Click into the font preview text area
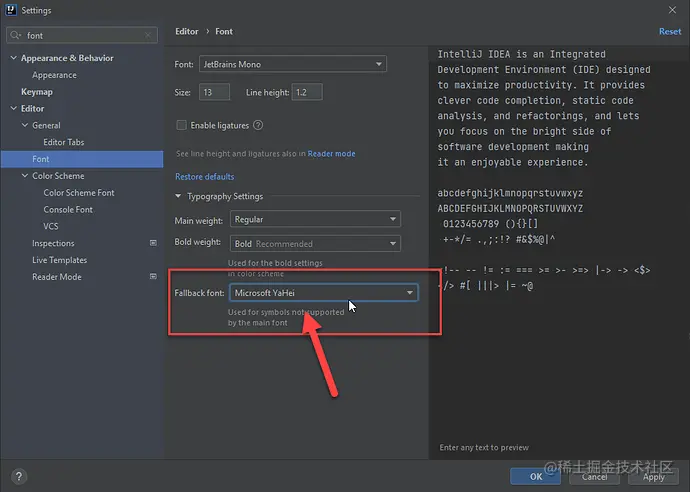This screenshot has height=492, width=690. [x=559, y=246]
